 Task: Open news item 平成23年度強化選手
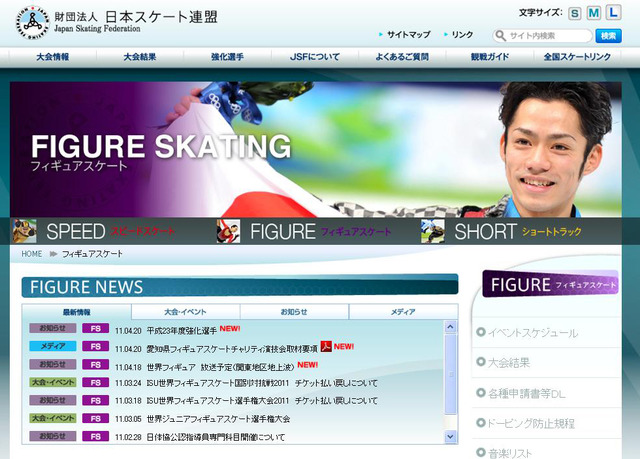(182, 330)
